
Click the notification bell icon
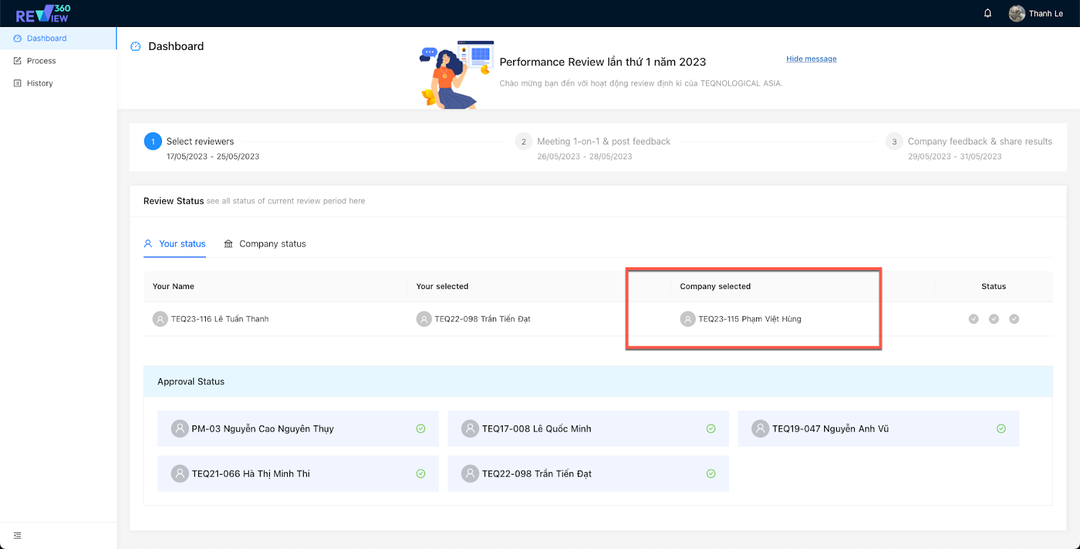(x=988, y=13)
